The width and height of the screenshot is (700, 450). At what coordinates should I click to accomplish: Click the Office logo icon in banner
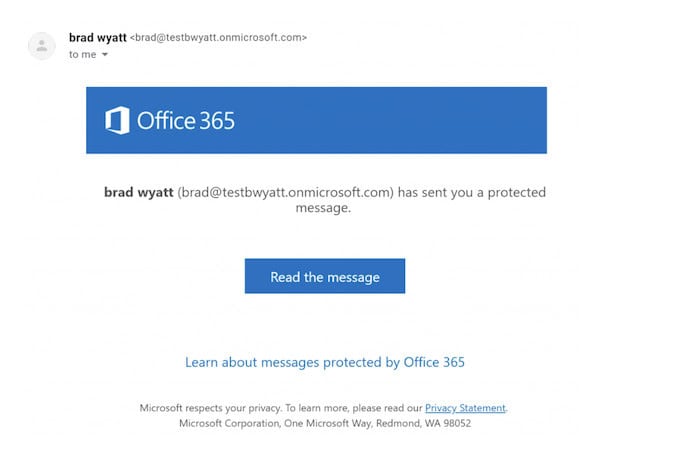[x=117, y=120]
